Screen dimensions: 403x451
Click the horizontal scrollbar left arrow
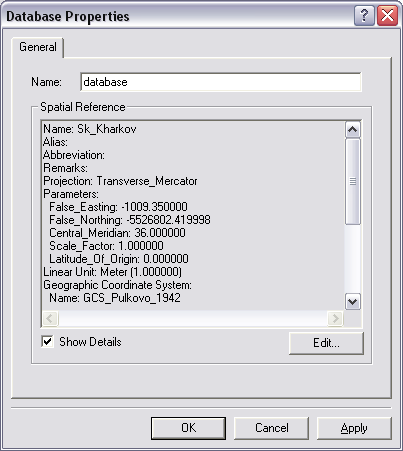(x=50, y=318)
